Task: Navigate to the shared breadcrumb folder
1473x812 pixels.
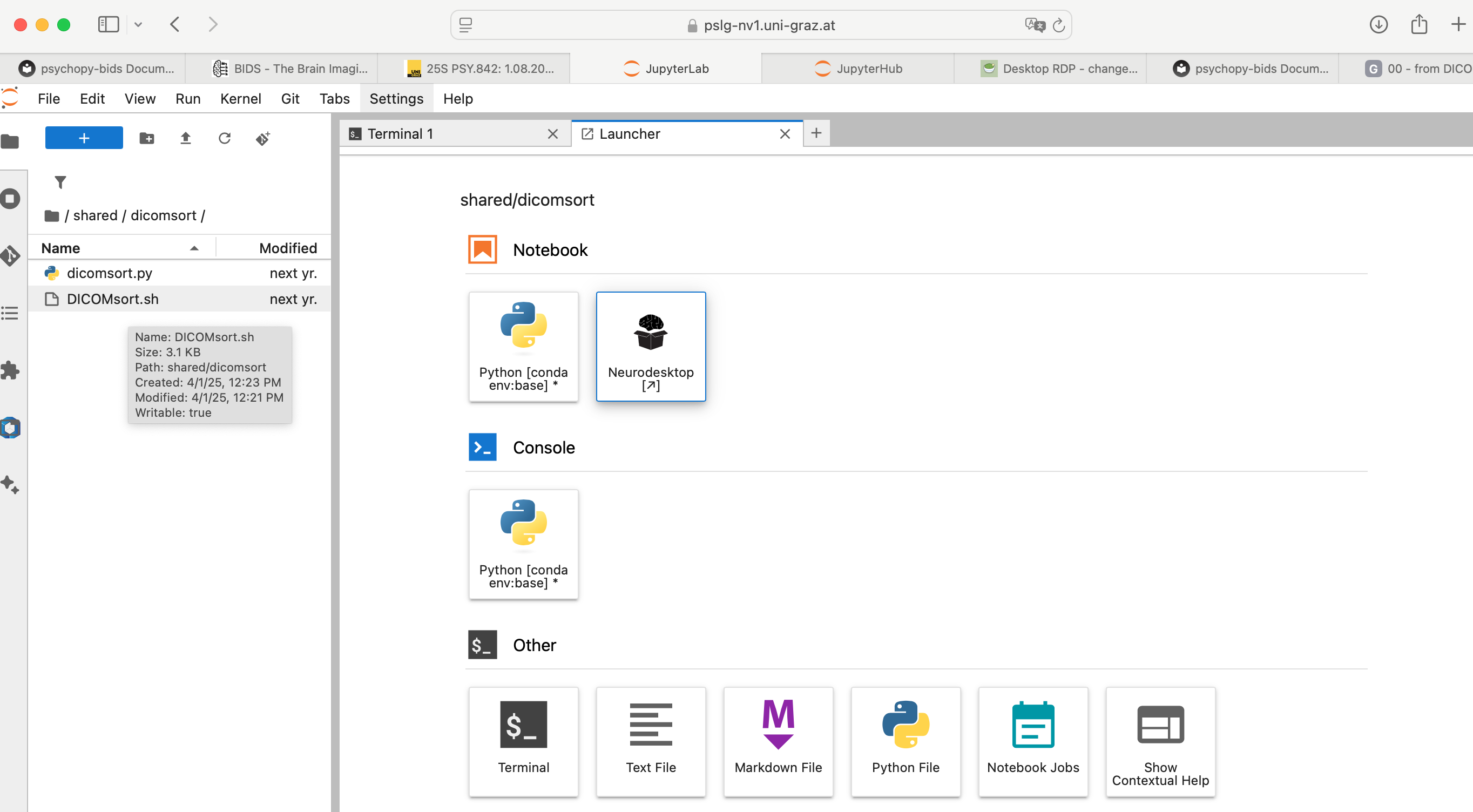Action: pyautogui.click(x=95, y=215)
